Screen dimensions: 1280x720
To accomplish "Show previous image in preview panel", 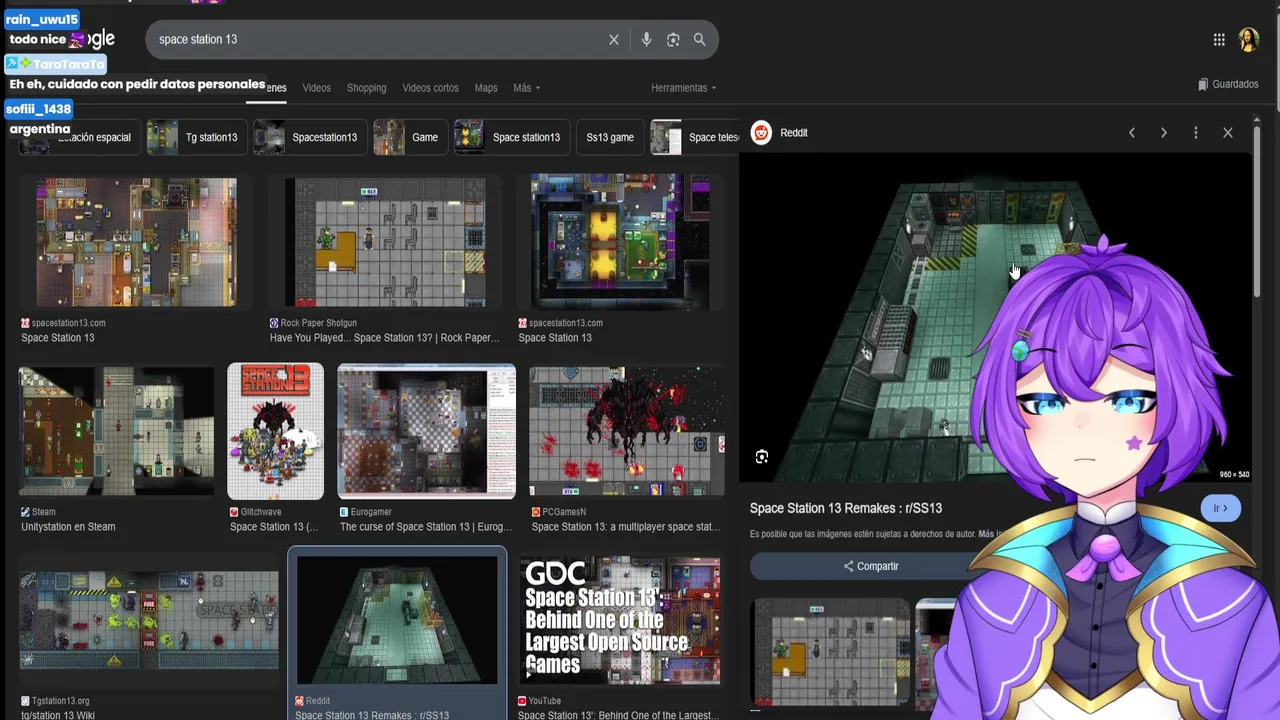I will click(x=1132, y=133).
